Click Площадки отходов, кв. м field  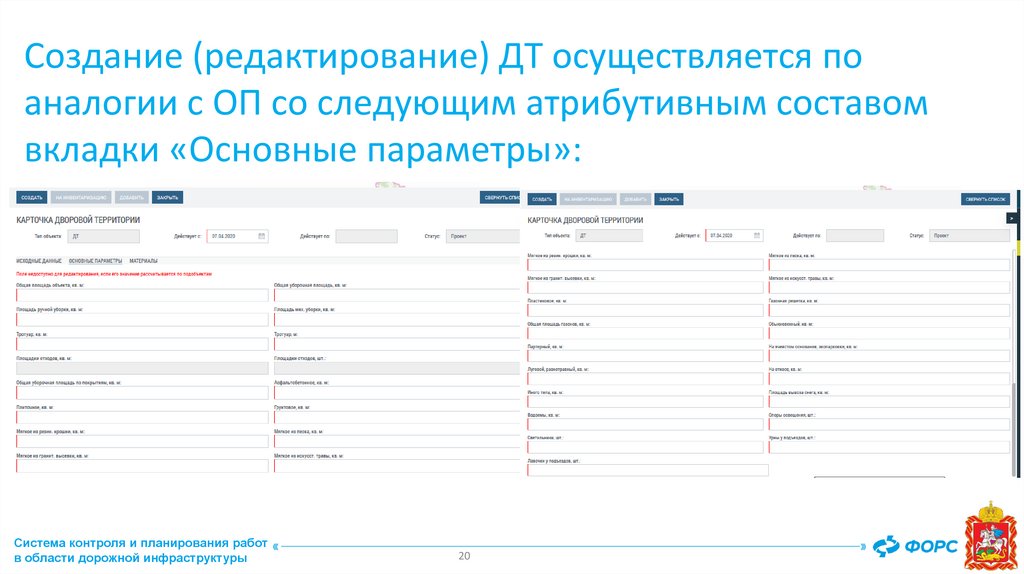(x=142, y=368)
